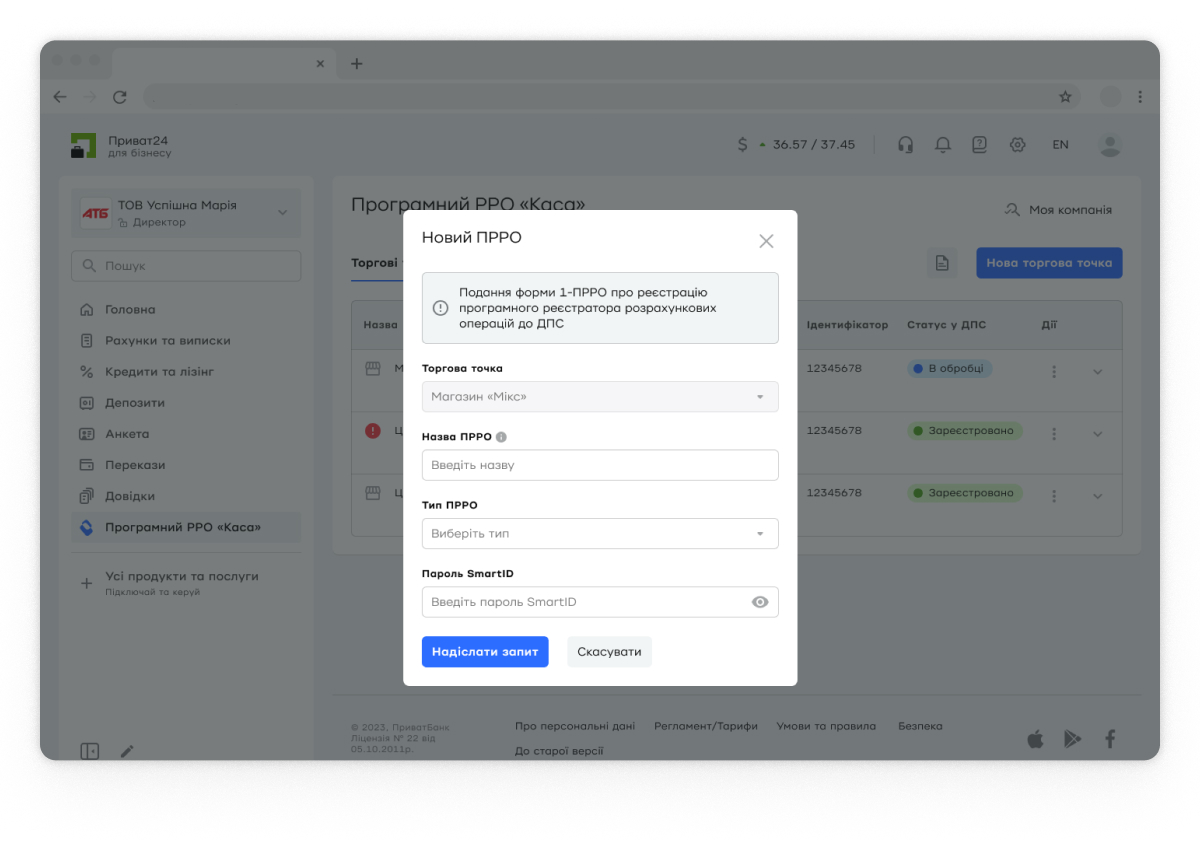Collapse sidebar using the panel icon
This screenshot has width=1200, height=860.
(x=90, y=750)
